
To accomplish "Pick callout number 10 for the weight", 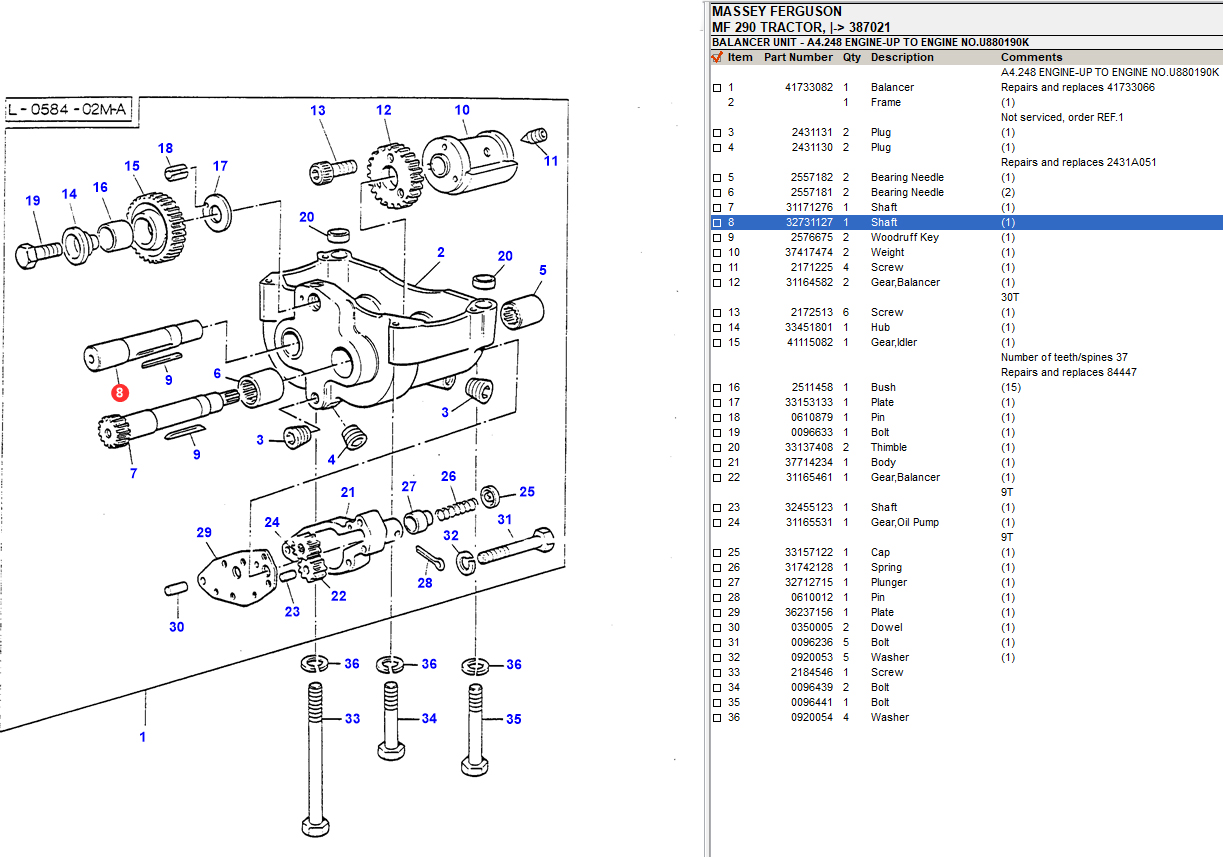I will coord(462,111).
